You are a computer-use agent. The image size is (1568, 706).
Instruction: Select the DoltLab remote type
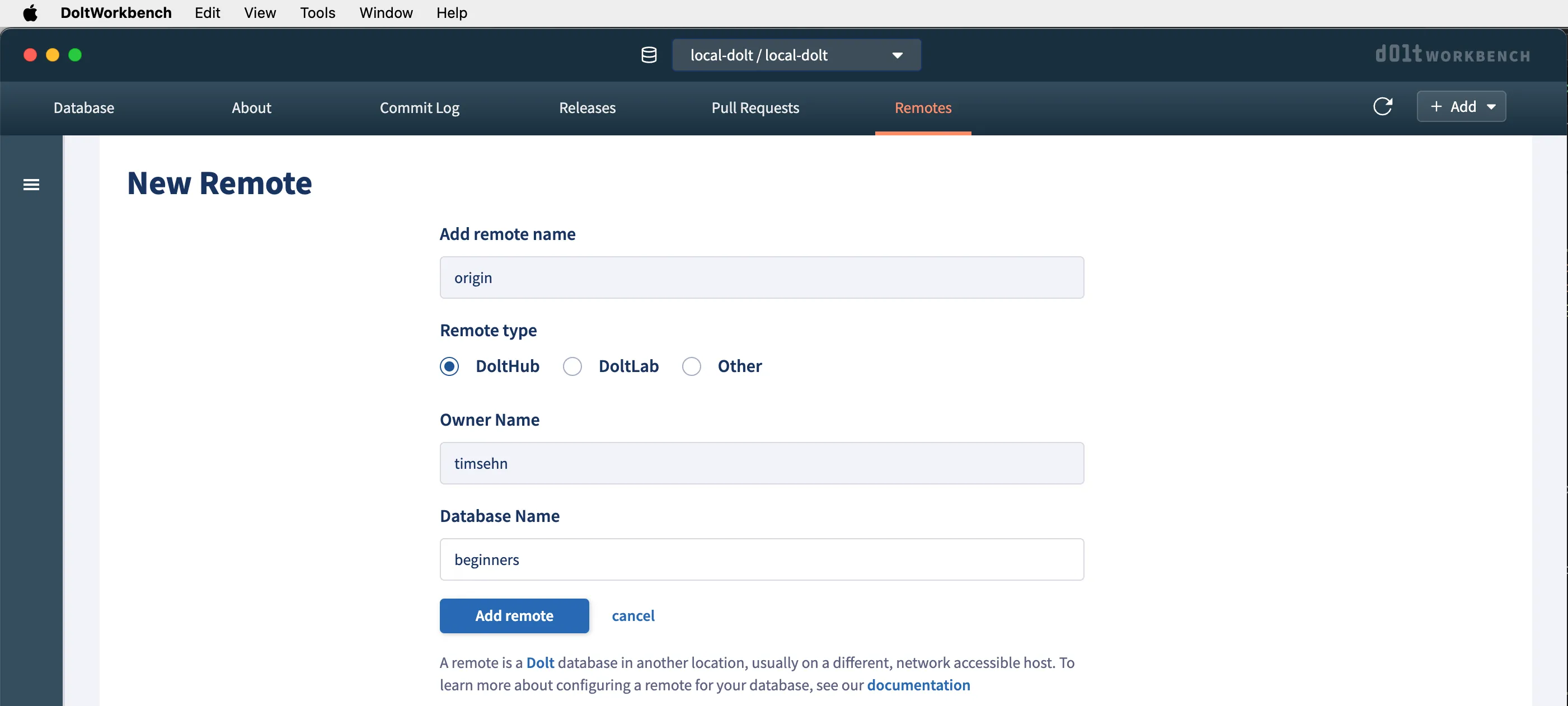[571, 366]
